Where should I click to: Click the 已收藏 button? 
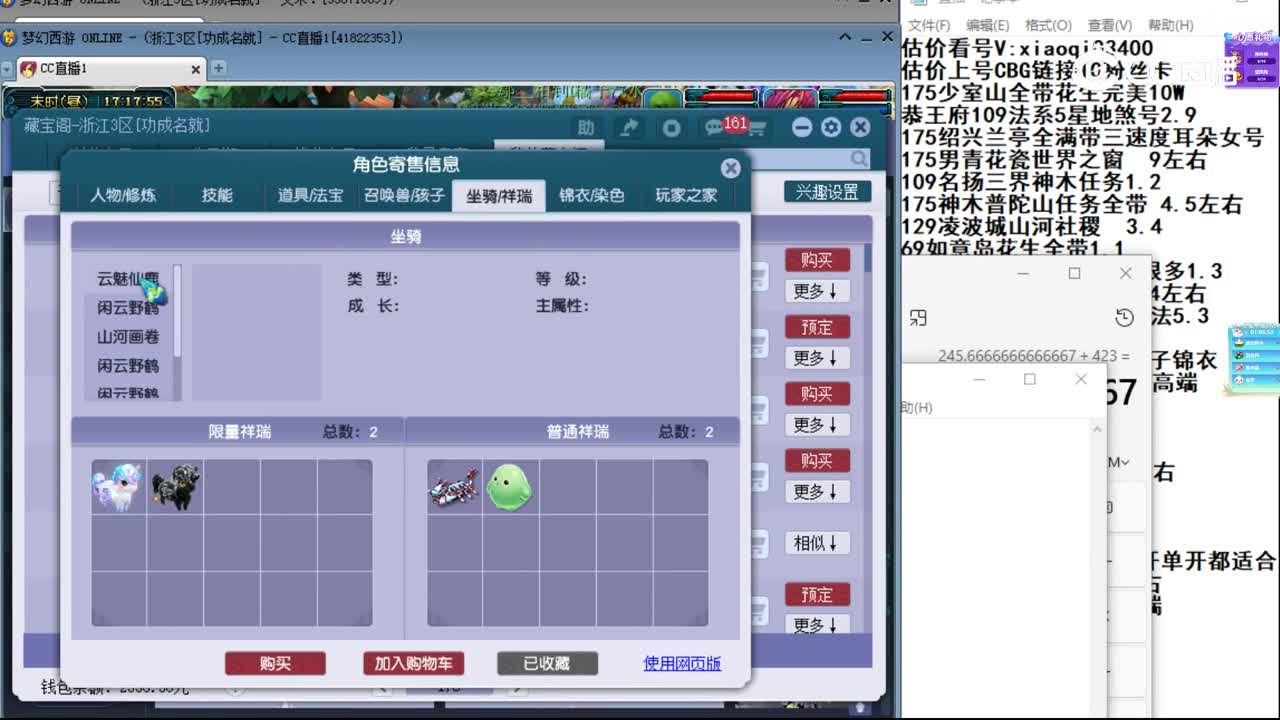click(x=547, y=663)
